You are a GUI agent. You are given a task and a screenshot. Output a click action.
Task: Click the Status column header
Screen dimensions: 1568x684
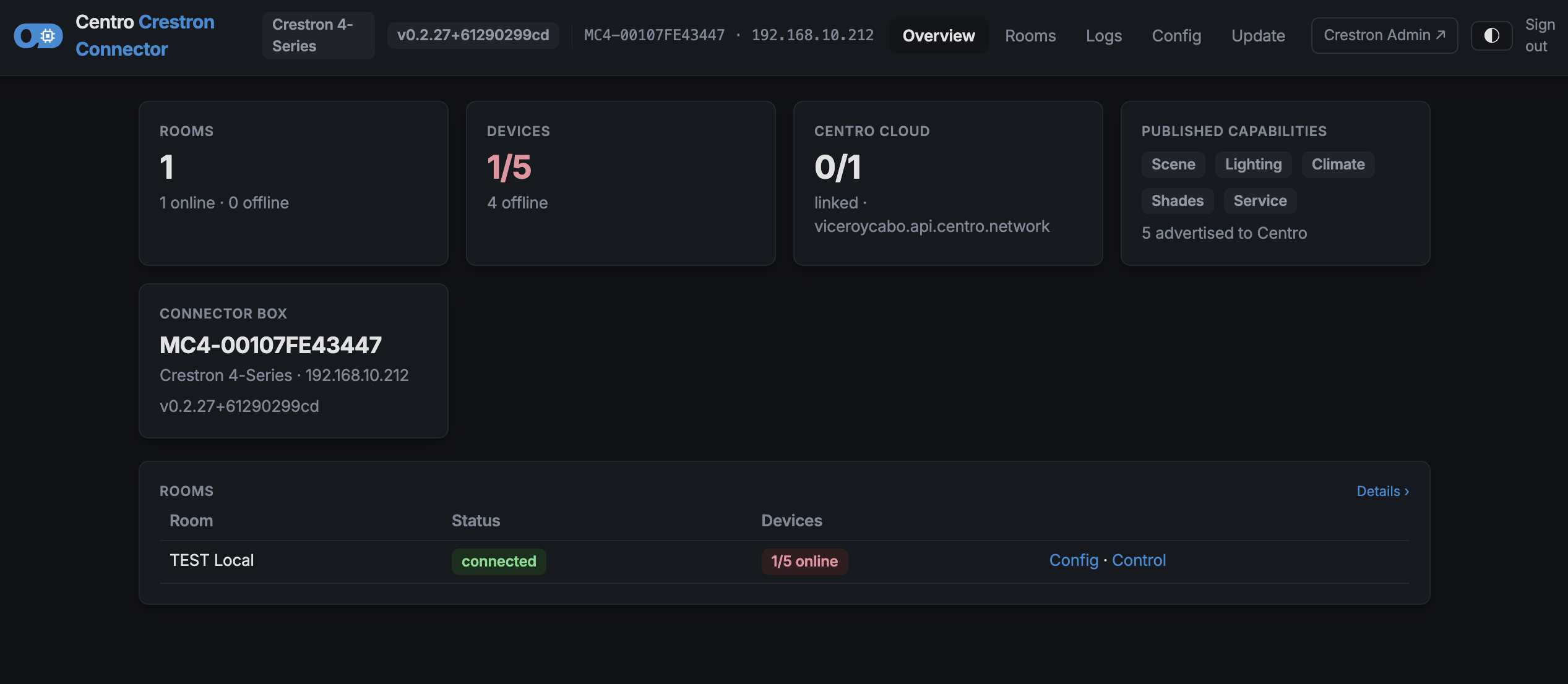pos(475,521)
